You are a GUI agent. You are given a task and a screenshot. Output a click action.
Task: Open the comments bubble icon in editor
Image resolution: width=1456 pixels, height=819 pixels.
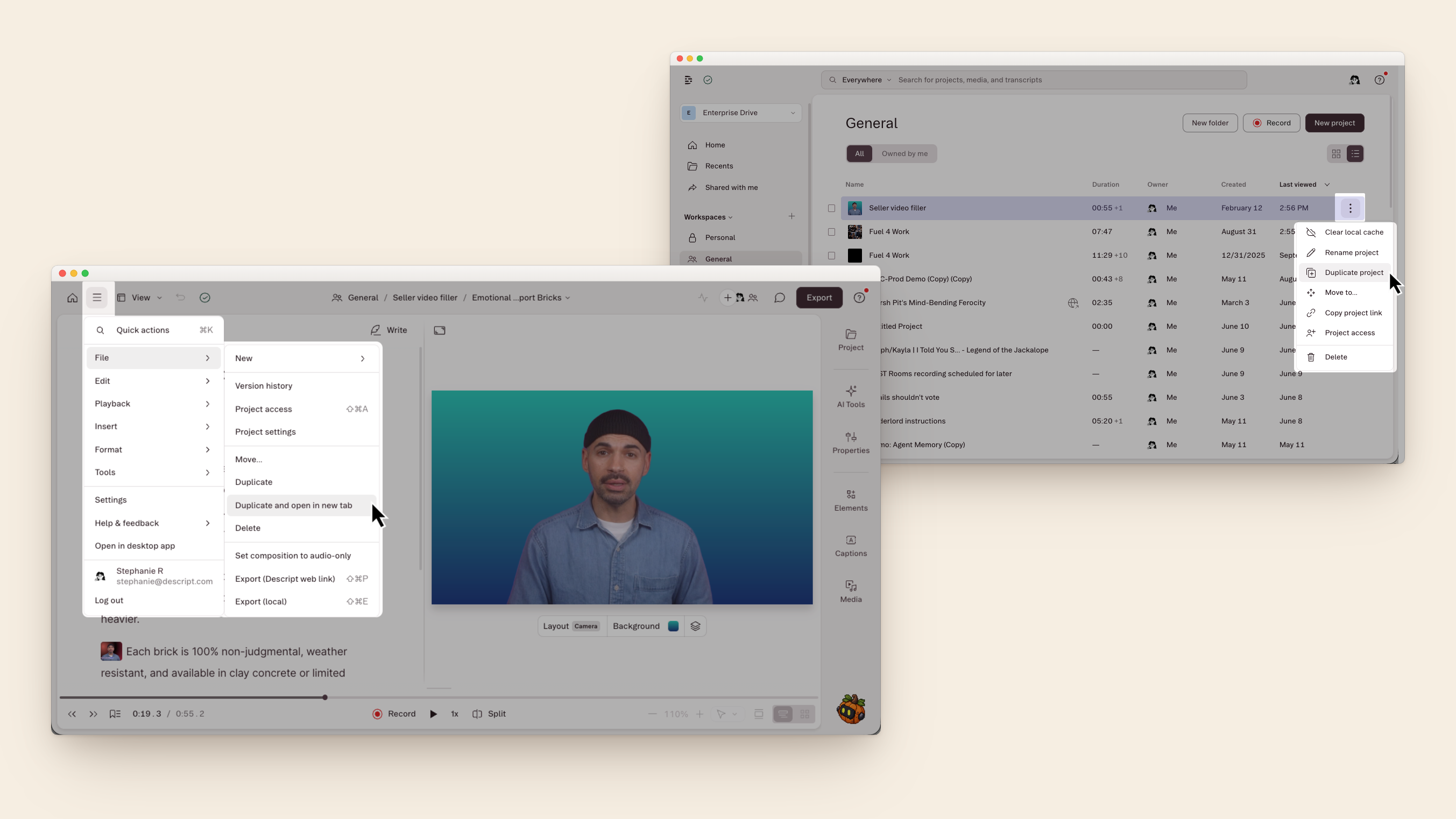(x=780, y=298)
